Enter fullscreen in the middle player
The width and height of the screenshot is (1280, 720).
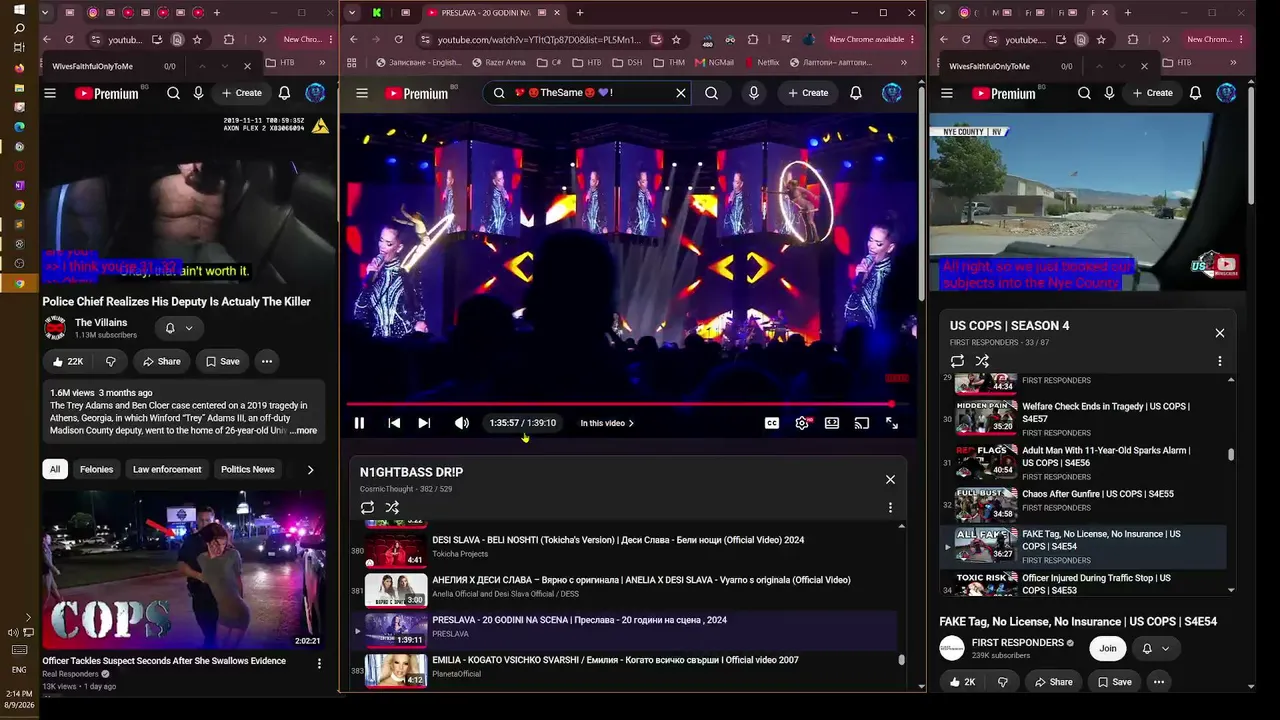pyautogui.click(x=892, y=423)
